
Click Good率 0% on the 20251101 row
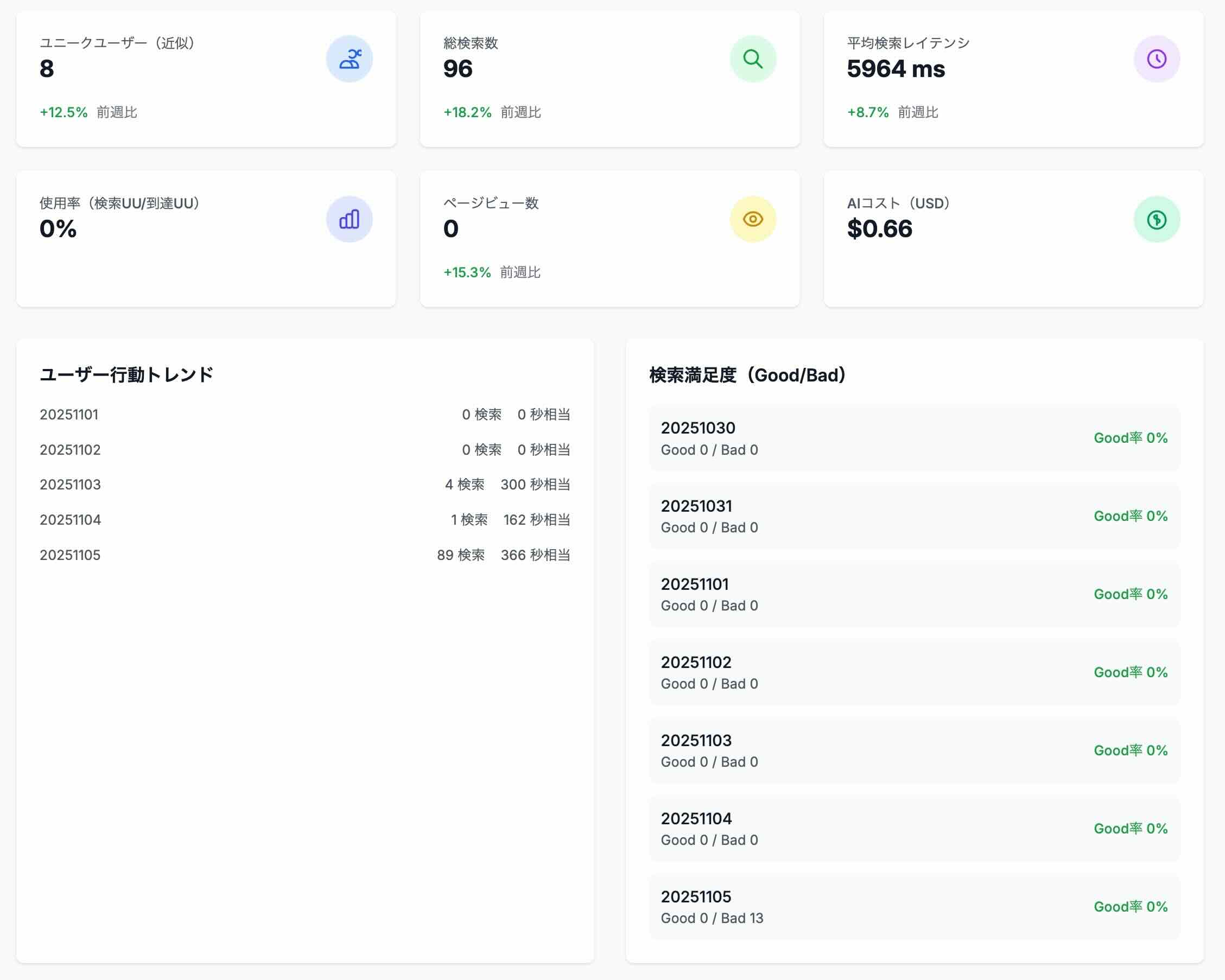1130,594
